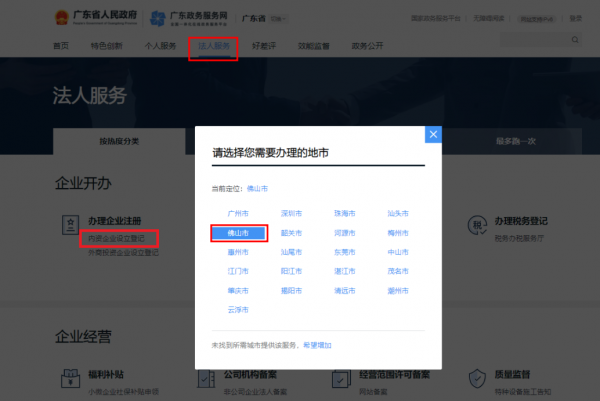Go to 个人服务 in navigation bar
The image size is (600, 401).
click(161, 46)
